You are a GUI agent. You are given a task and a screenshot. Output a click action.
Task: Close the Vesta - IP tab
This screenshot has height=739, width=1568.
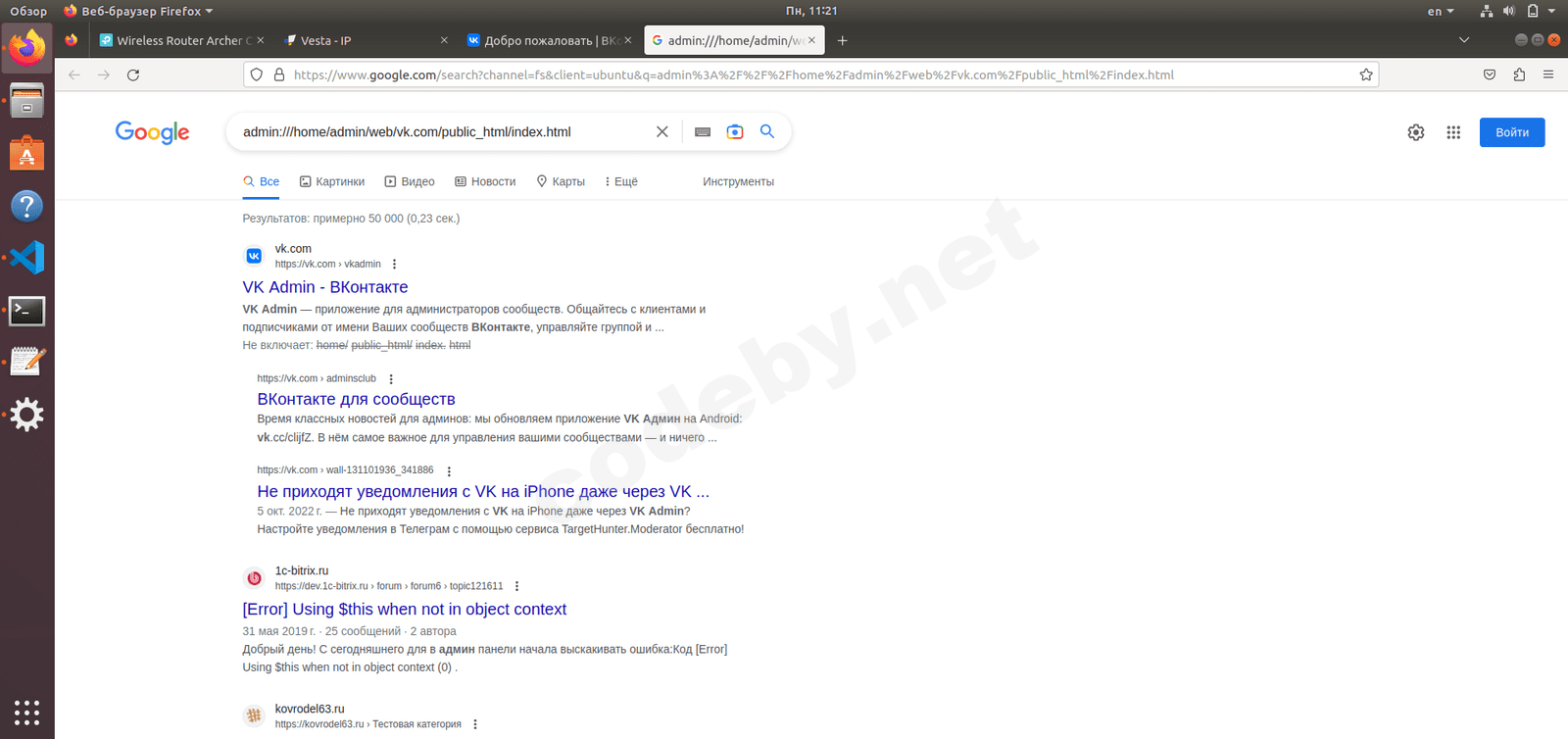[444, 40]
